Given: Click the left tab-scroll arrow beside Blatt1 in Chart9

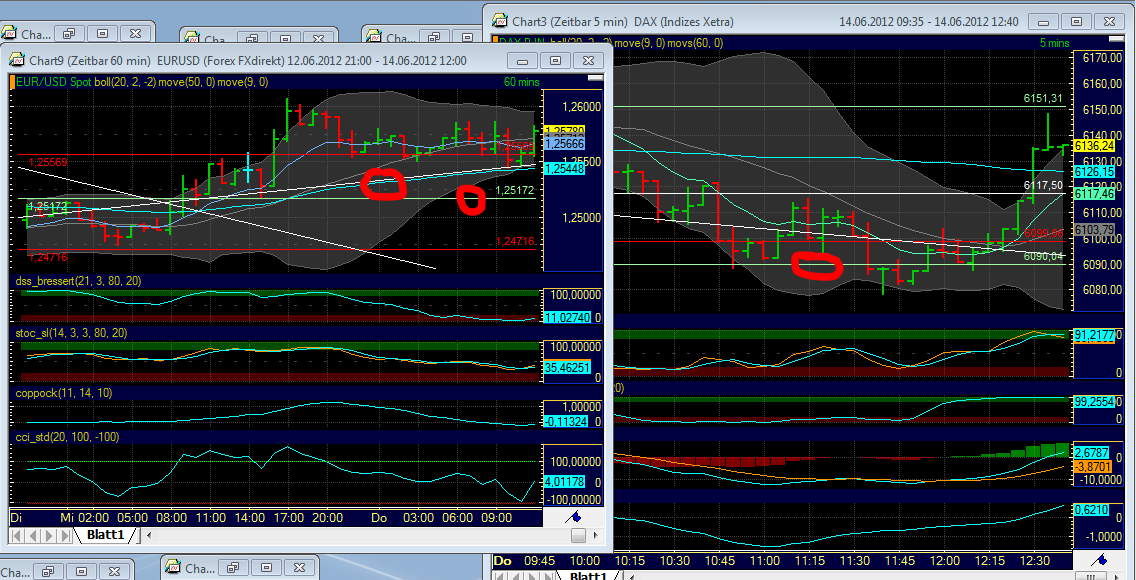Looking at the screenshot, I should click(147, 536).
